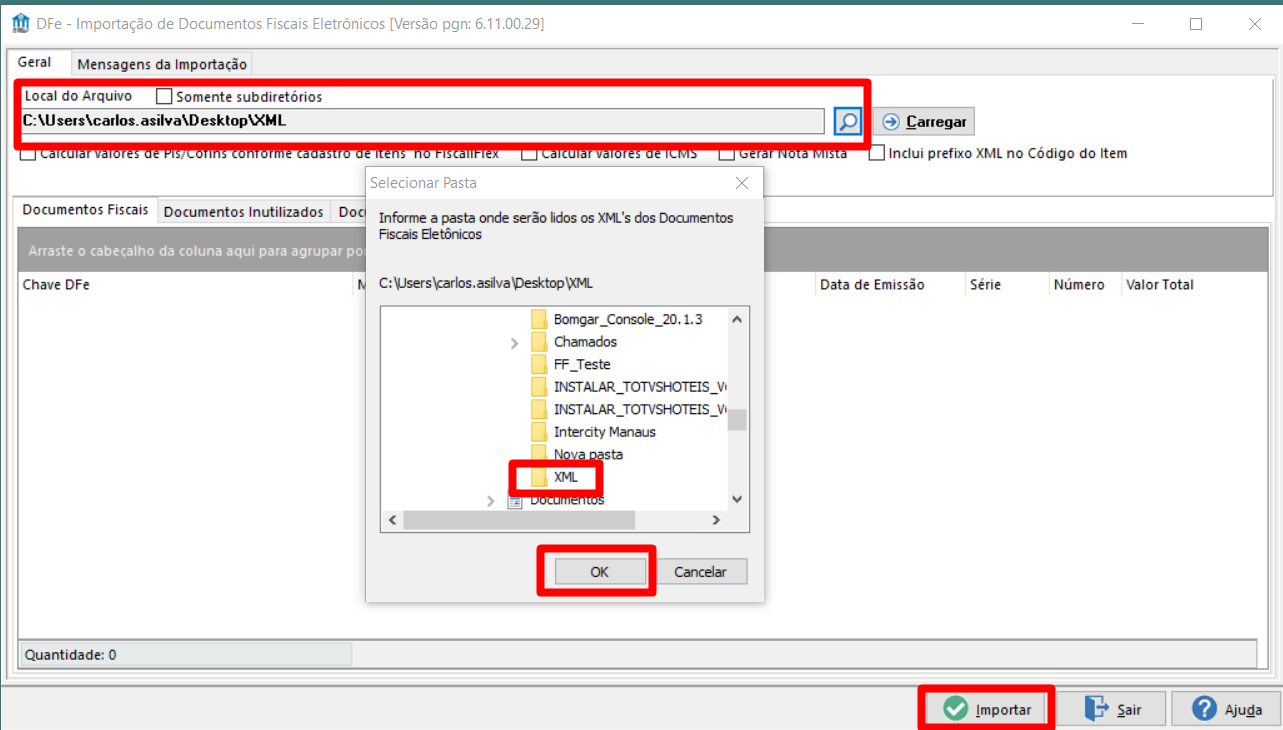
Task: Click the Carregar button
Action: 923,121
